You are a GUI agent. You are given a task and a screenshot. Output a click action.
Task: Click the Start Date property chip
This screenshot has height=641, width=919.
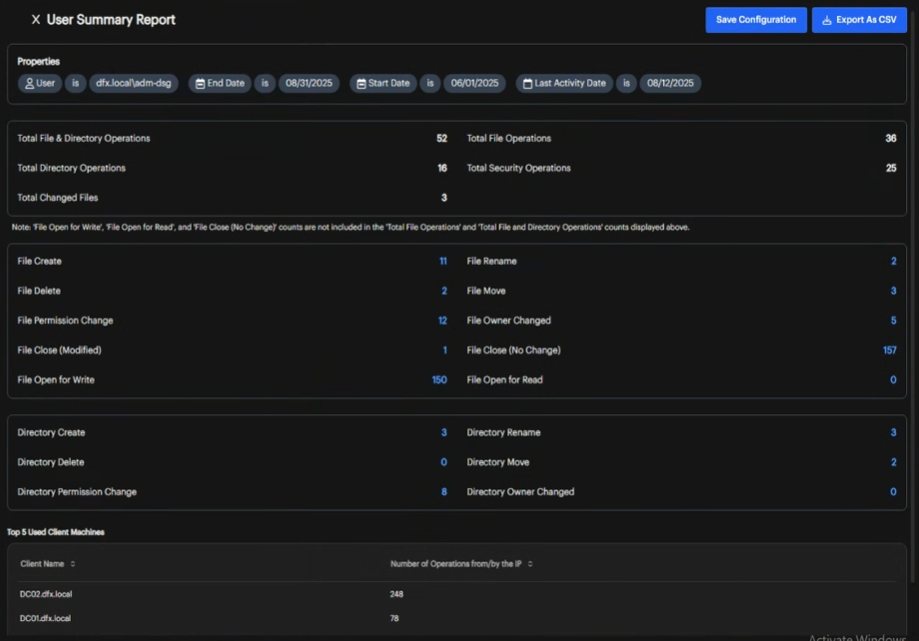tap(383, 83)
